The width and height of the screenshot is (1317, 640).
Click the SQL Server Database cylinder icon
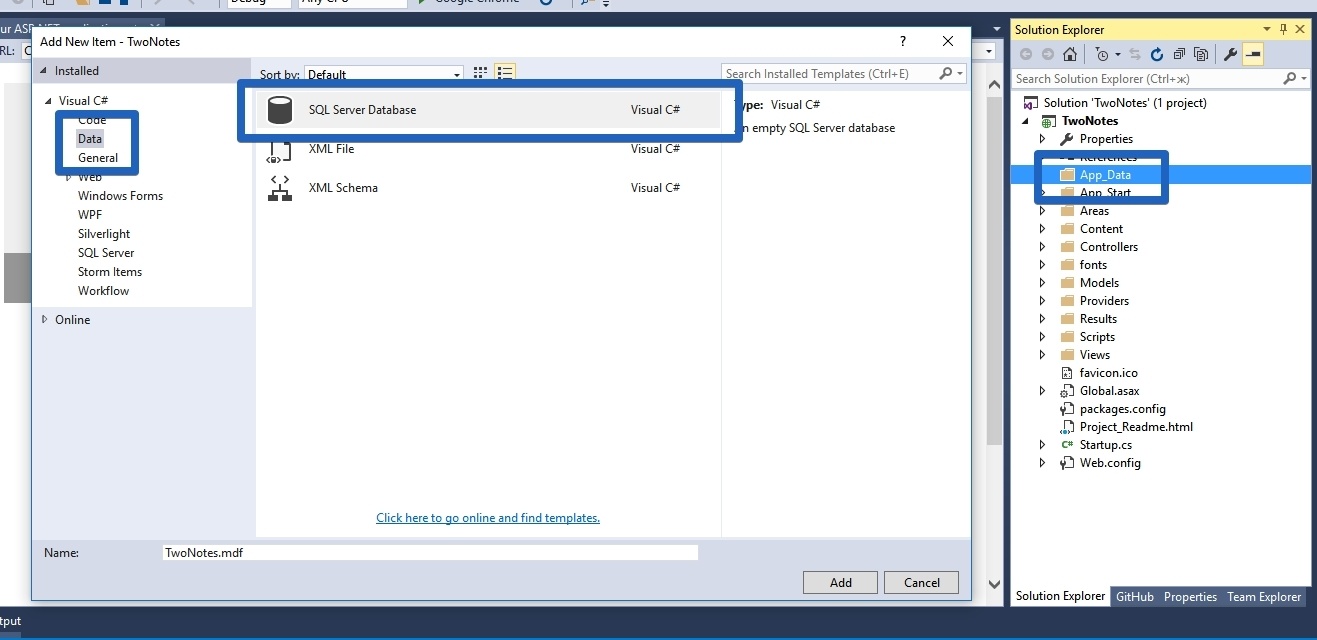280,109
